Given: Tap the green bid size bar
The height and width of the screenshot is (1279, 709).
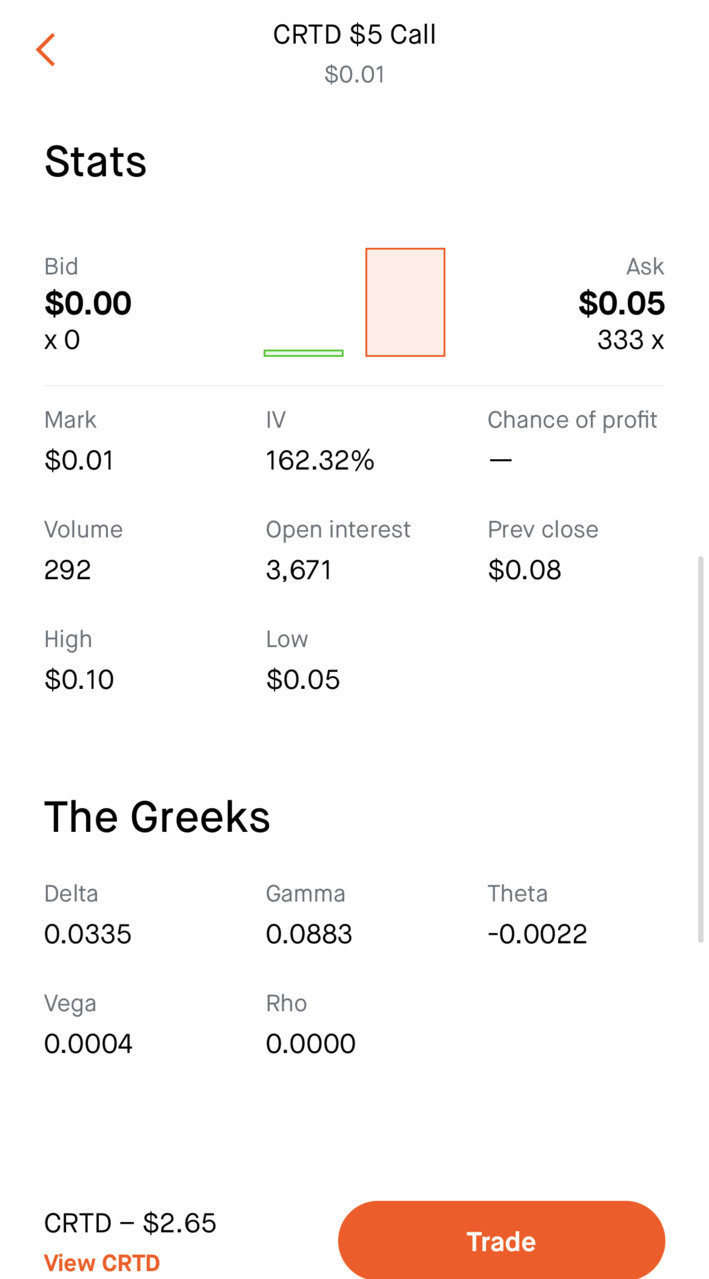Looking at the screenshot, I should click(x=303, y=353).
